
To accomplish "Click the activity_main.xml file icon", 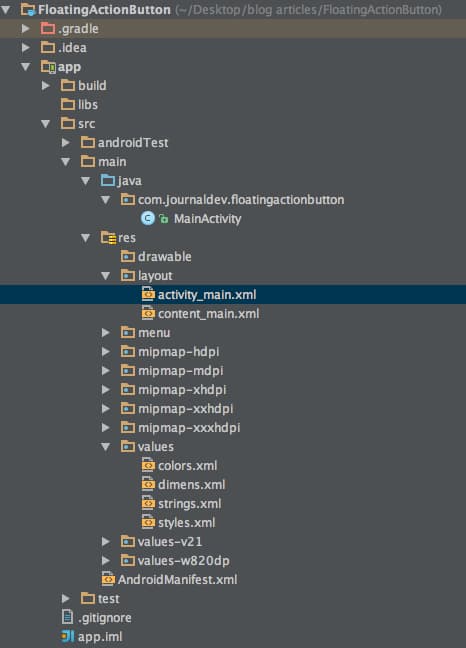I will click(x=148, y=294).
